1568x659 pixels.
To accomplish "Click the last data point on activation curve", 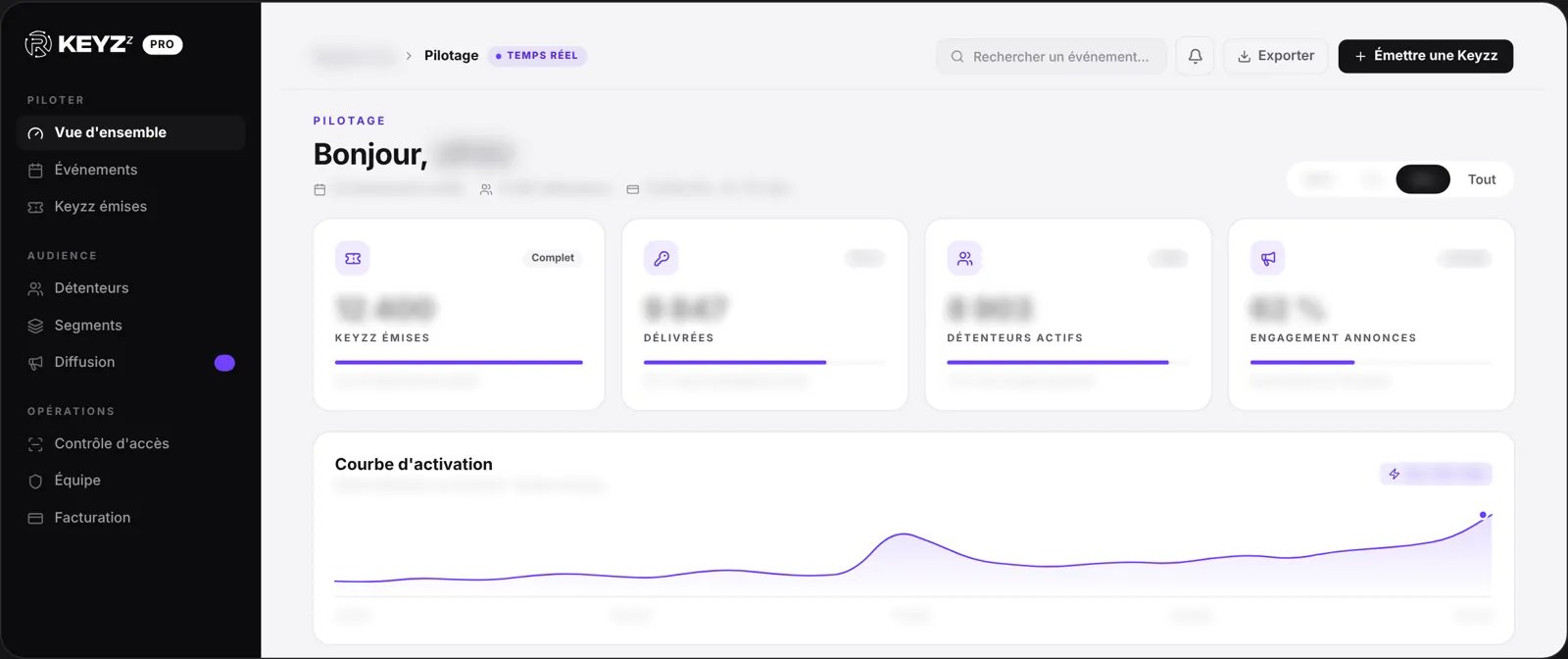I will pos(1483,515).
